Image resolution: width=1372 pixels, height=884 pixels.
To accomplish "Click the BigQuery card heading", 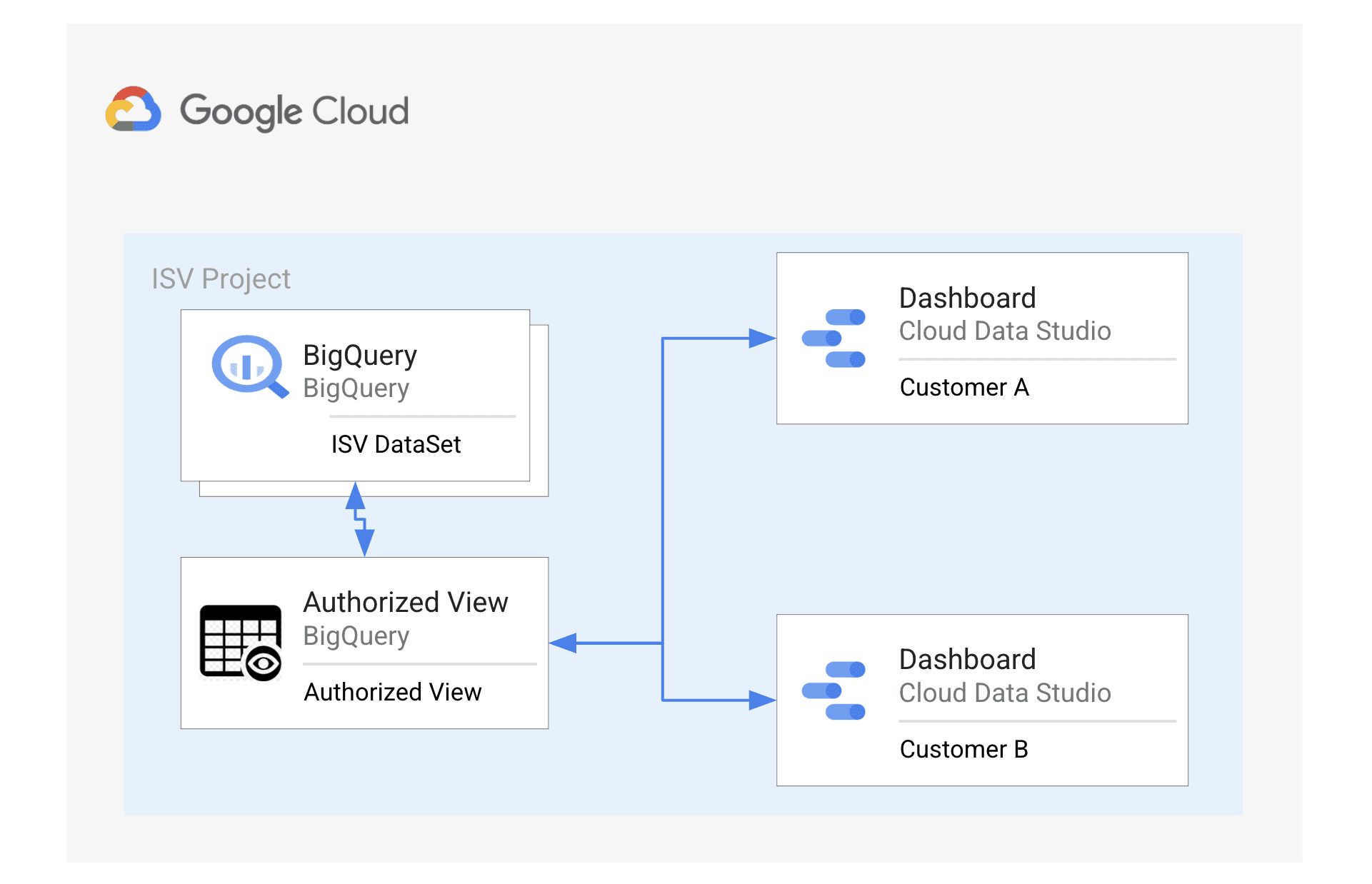I will click(x=359, y=355).
